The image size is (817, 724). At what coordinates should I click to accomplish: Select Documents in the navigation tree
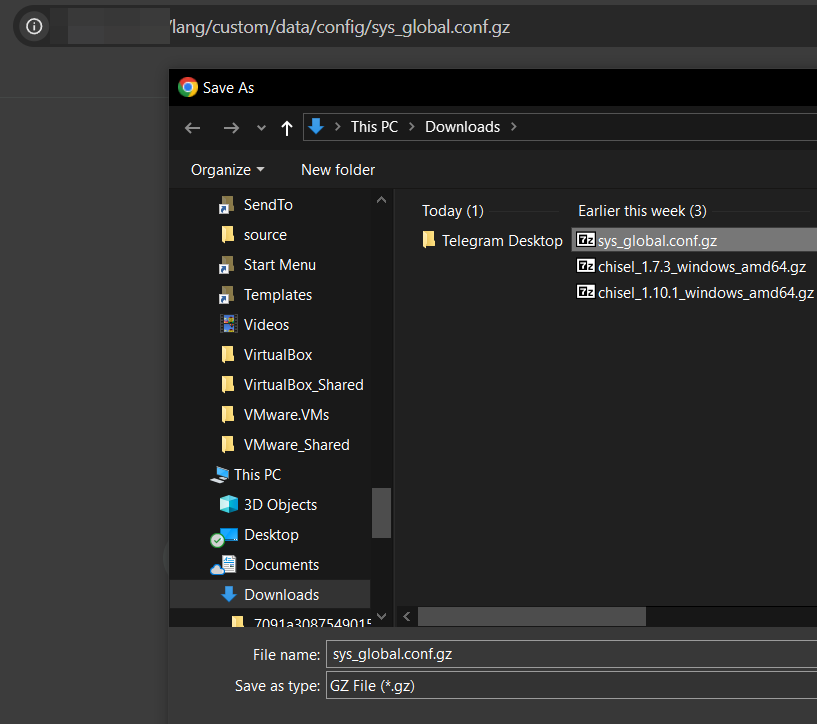pyautogui.click(x=281, y=565)
